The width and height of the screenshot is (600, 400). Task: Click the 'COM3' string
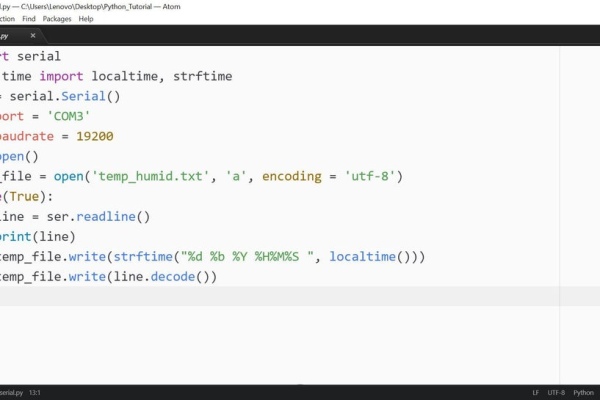68,116
